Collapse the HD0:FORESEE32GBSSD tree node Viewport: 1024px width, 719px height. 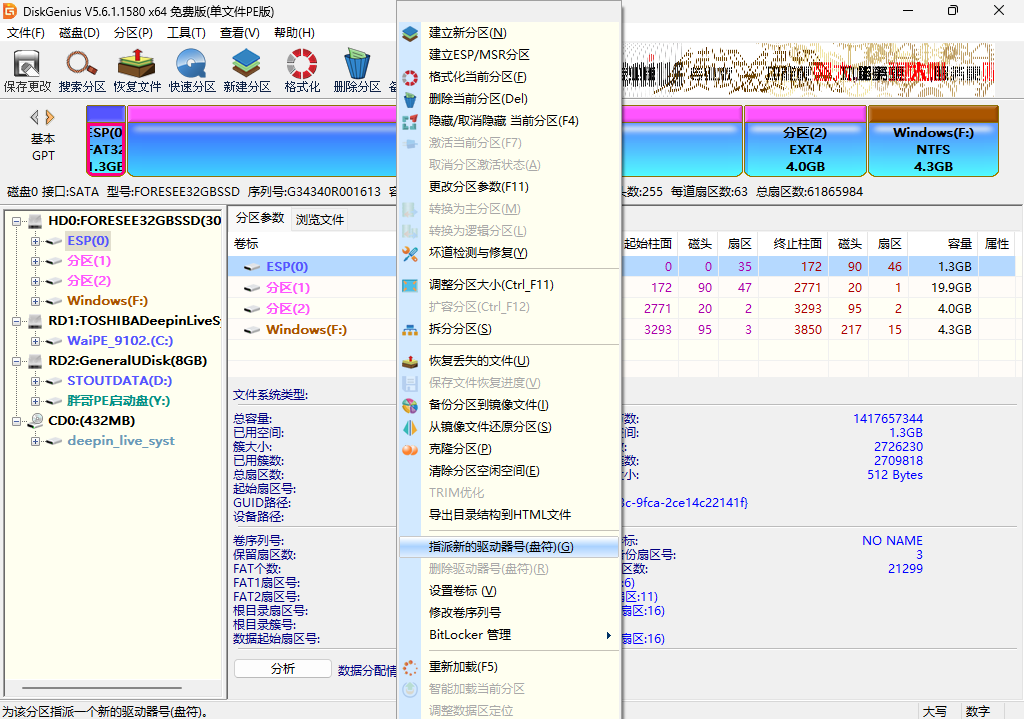click(16, 221)
